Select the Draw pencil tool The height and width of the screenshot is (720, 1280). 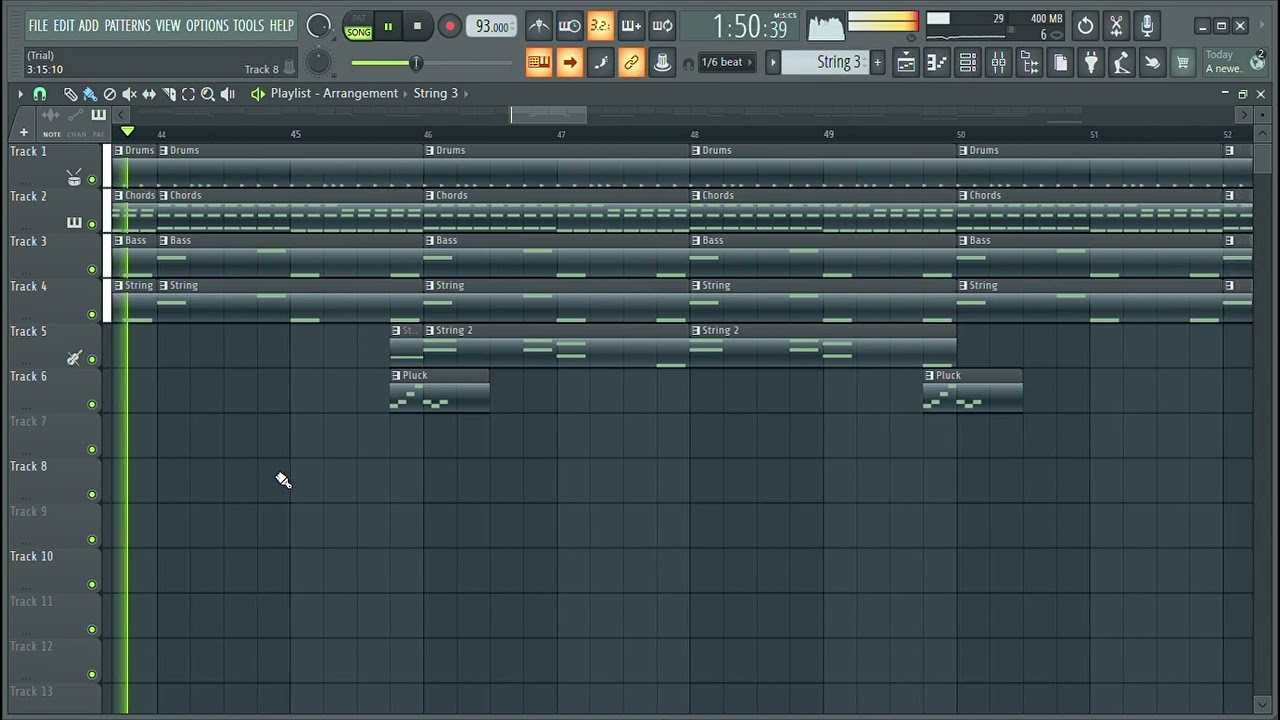70,94
